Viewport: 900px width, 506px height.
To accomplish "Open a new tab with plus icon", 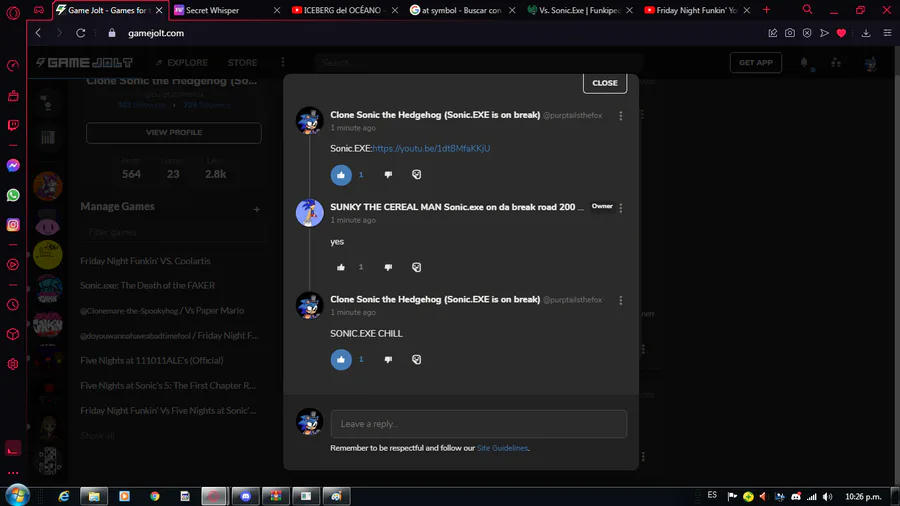I will 766,10.
